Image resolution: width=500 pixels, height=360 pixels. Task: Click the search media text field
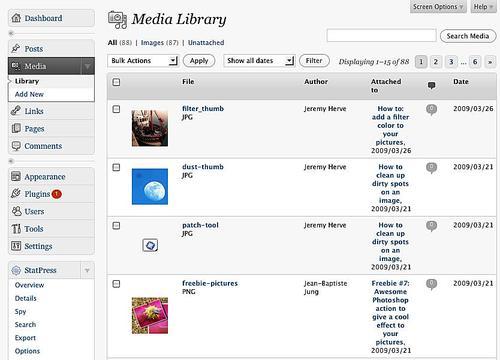(381, 35)
